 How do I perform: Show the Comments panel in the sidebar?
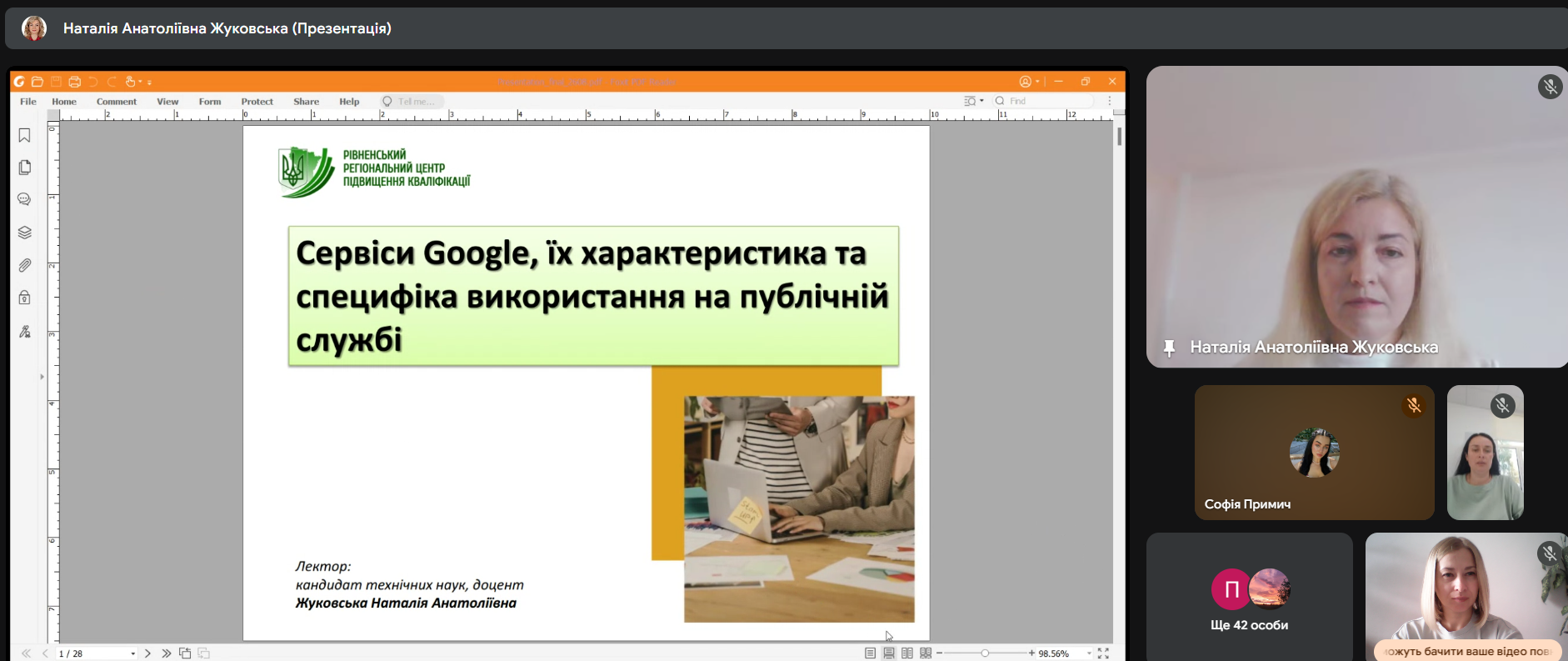coord(24,200)
